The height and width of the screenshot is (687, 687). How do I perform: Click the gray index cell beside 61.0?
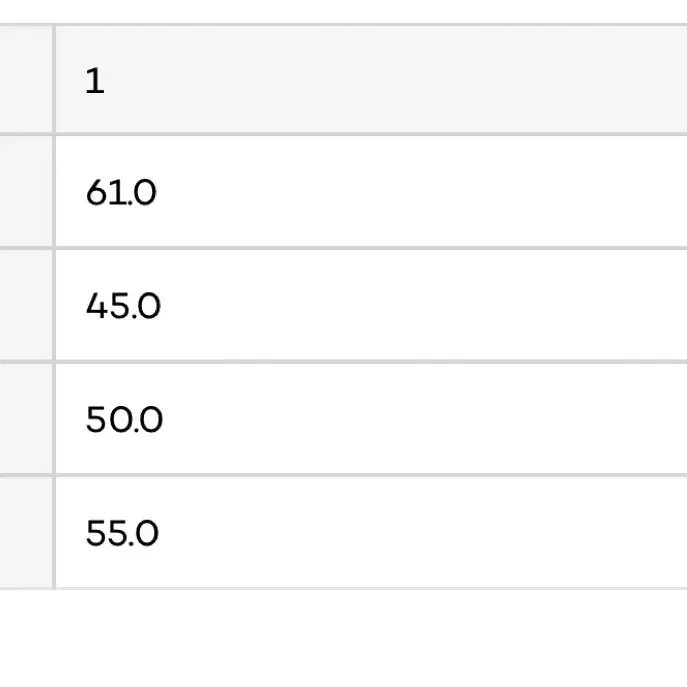coord(26,191)
